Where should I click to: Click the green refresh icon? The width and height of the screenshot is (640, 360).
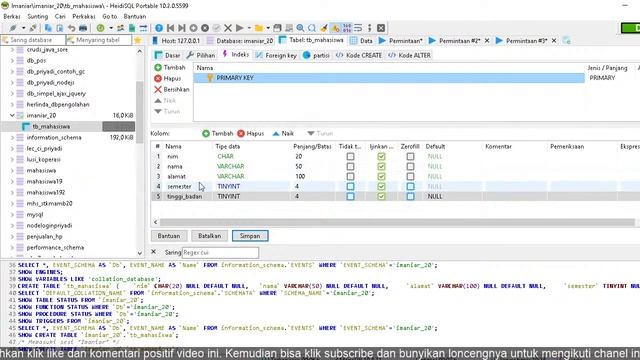[x=100, y=28]
